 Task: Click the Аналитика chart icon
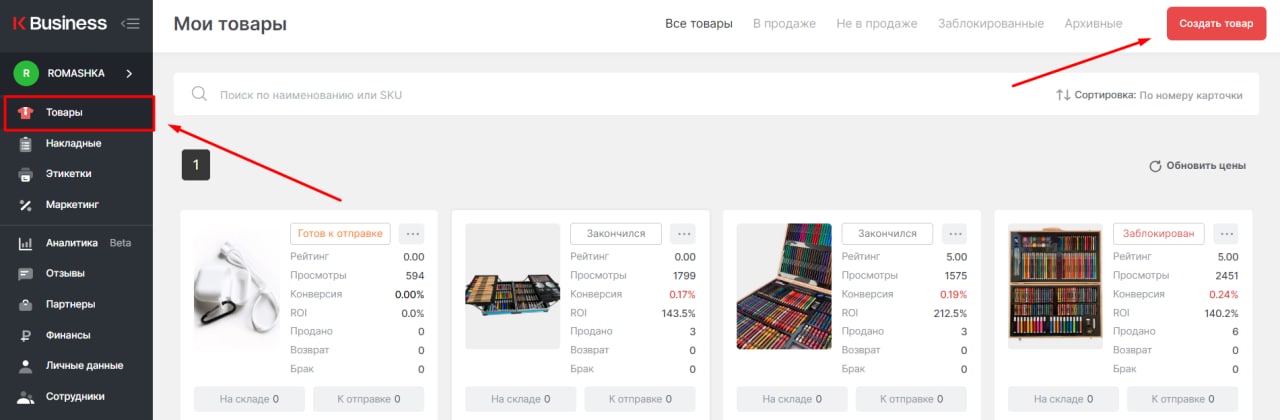[26, 243]
